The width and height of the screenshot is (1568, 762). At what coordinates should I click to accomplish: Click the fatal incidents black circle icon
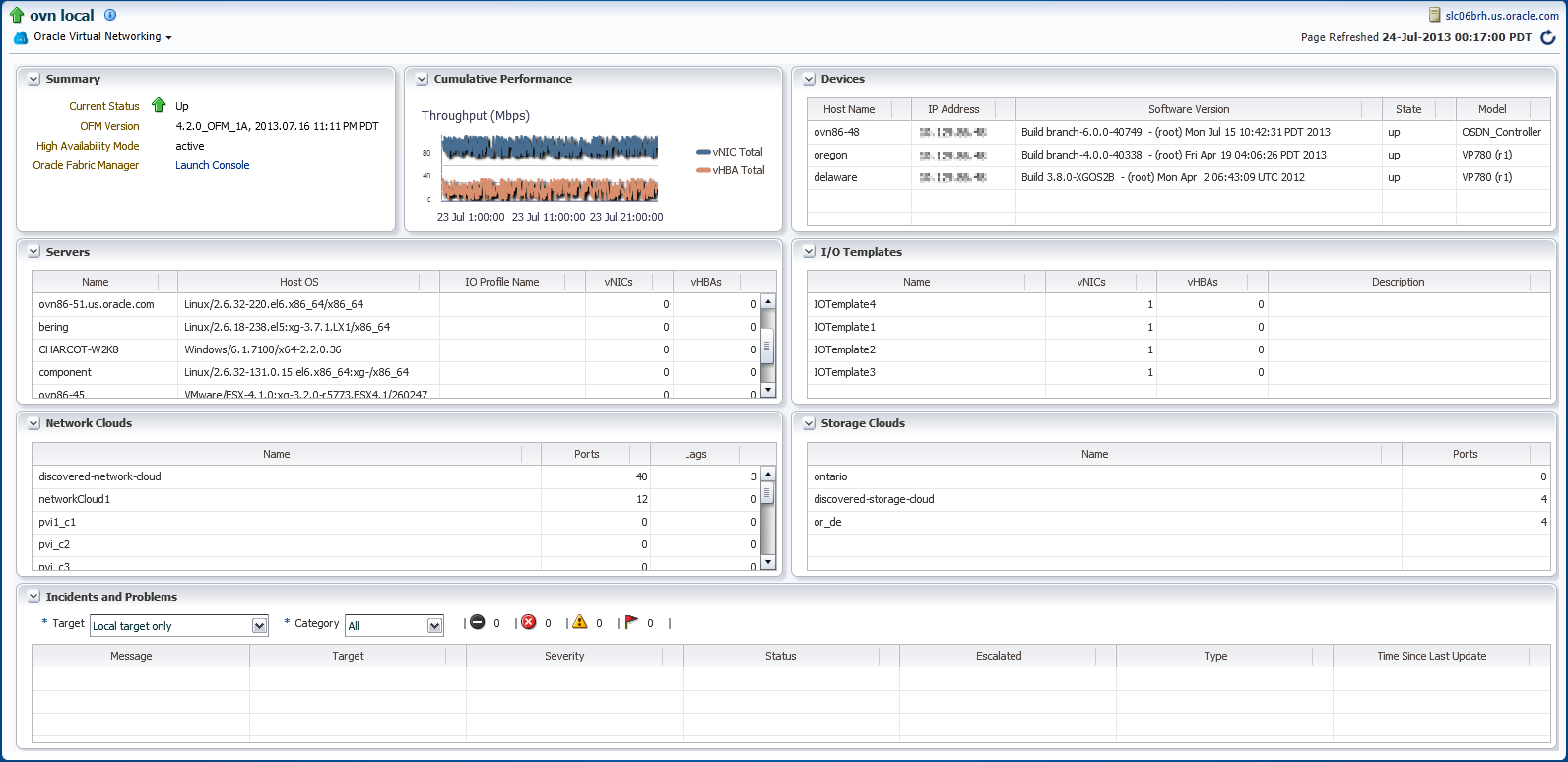pyautogui.click(x=478, y=622)
